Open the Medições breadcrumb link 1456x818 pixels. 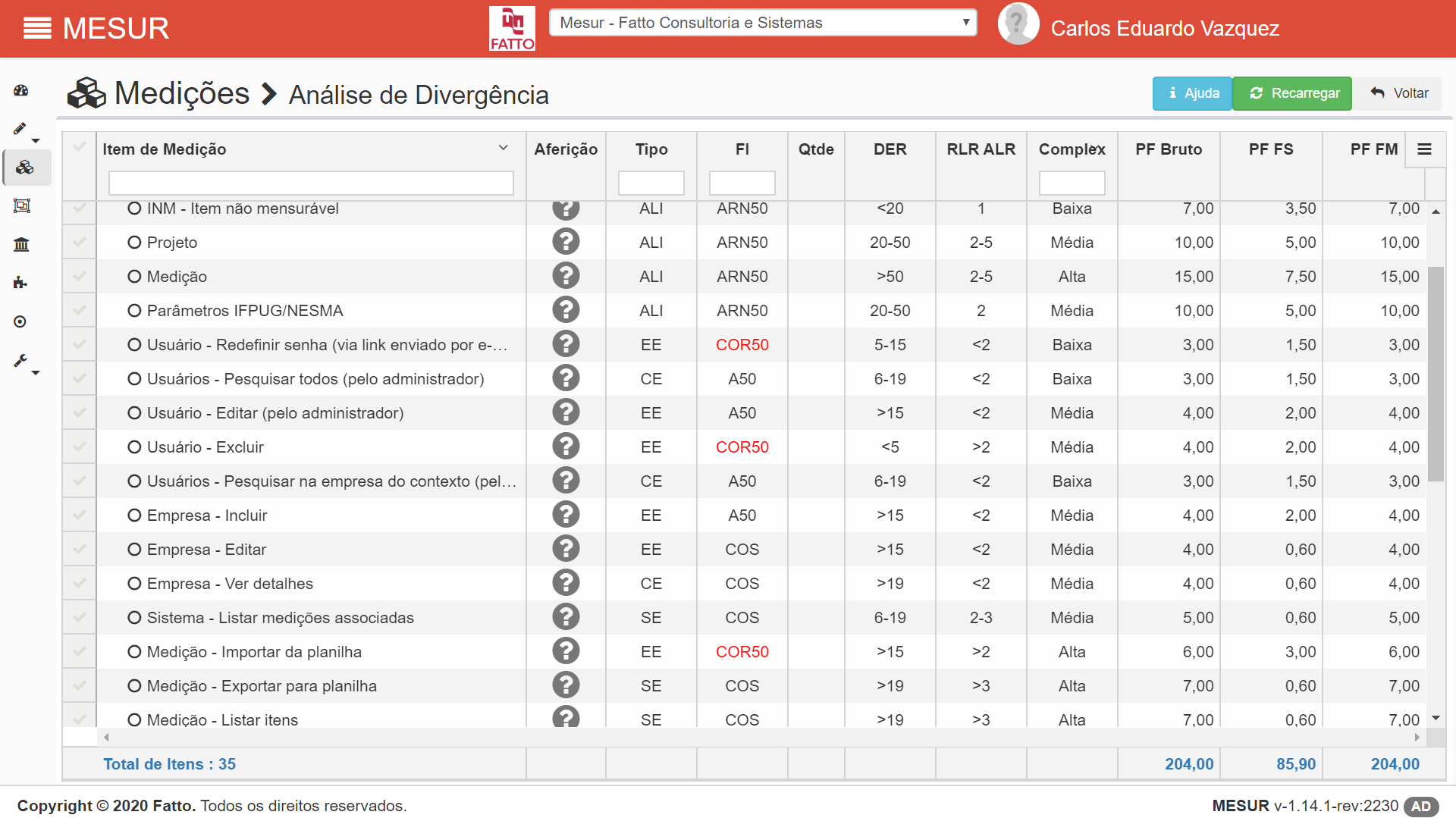click(x=182, y=93)
